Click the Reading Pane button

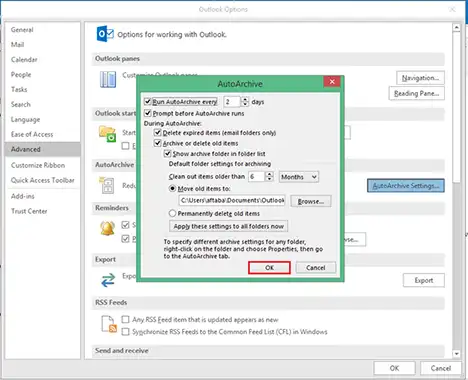tap(416, 93)
